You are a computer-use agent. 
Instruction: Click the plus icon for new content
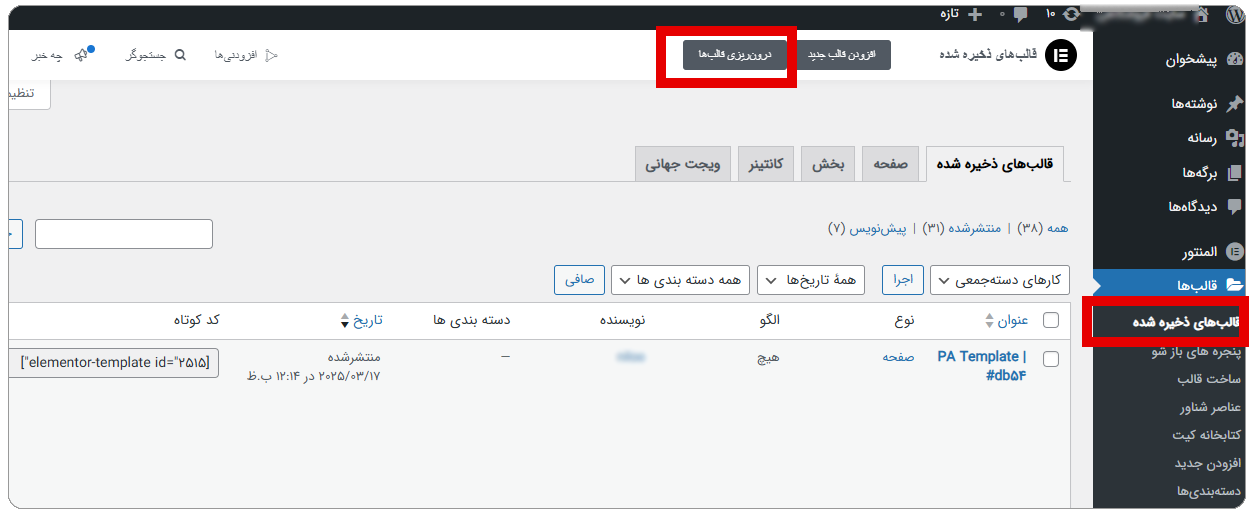point(976,14)
